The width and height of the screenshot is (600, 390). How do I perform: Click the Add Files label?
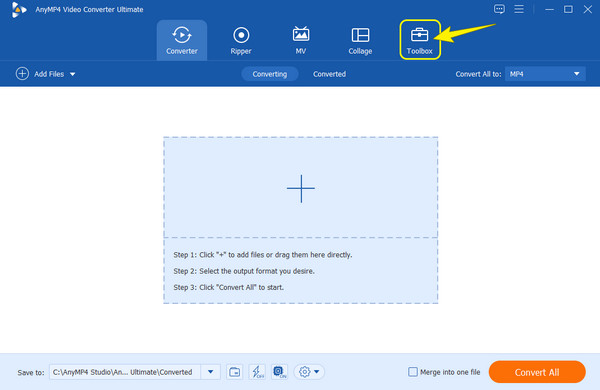click(49, 74)
